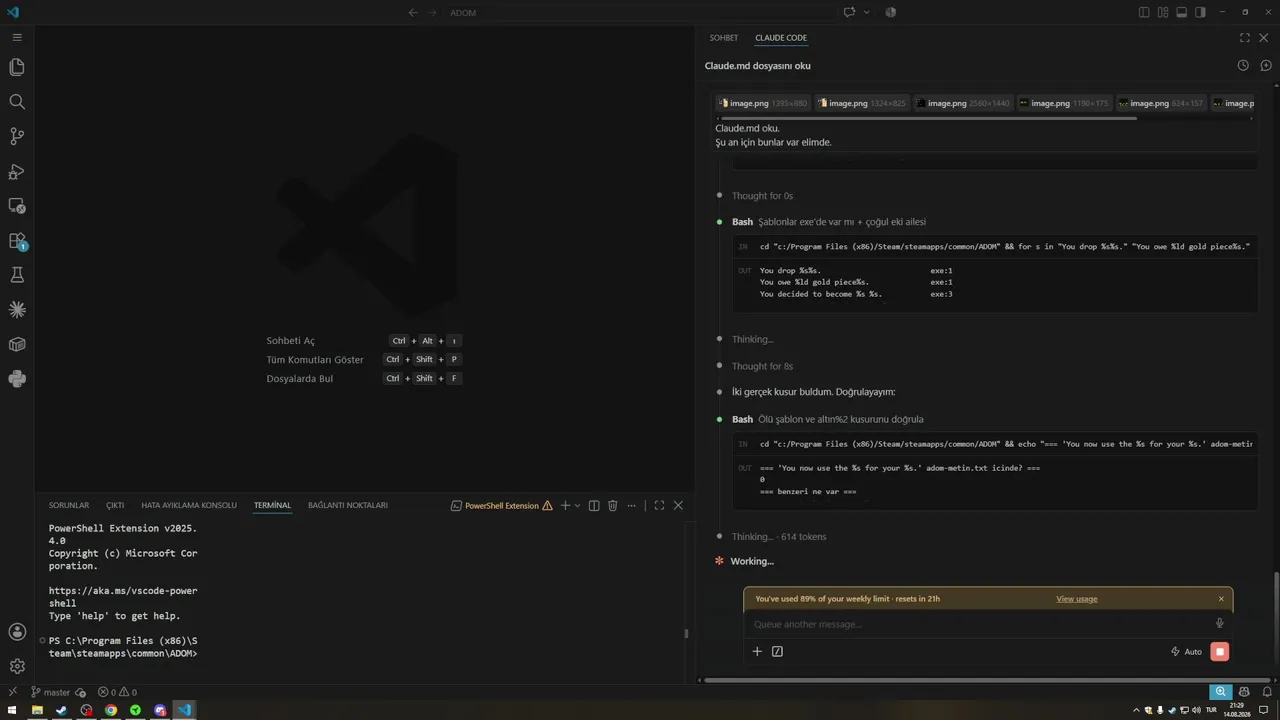Open the View usage link
The height and width of the screenshot is (720, 1280).
[x=1077, y=599]
